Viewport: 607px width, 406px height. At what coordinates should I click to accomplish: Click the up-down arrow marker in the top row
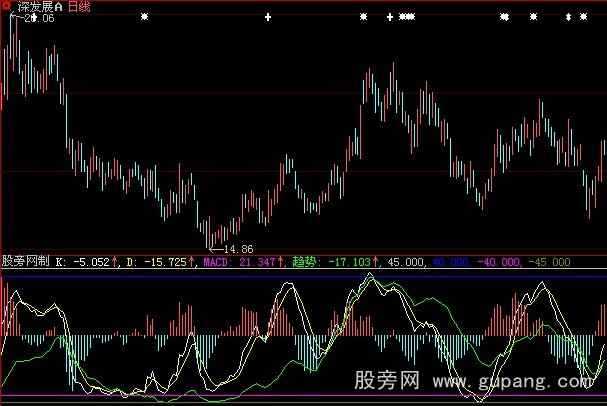click(x=568, y=17)
